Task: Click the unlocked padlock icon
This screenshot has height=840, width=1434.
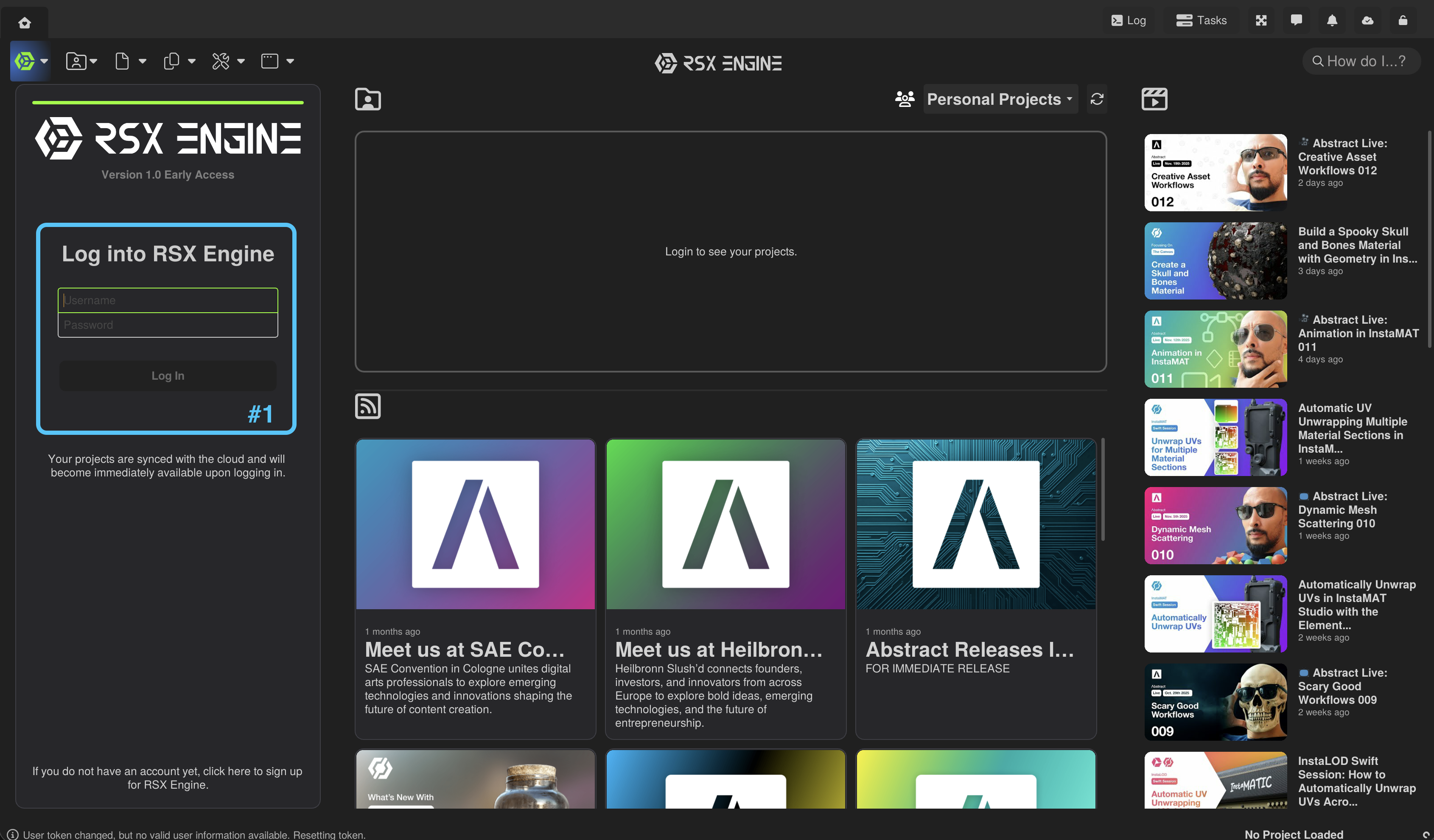Action: [1403, 20]
